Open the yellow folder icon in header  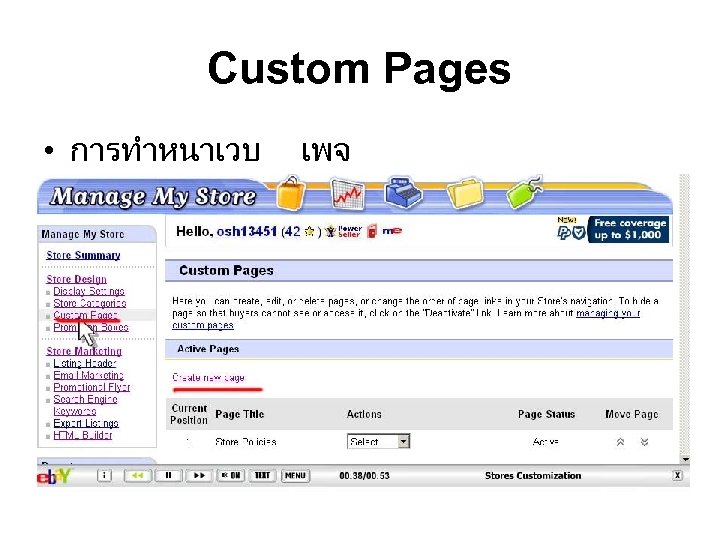[x=465, y=193]
